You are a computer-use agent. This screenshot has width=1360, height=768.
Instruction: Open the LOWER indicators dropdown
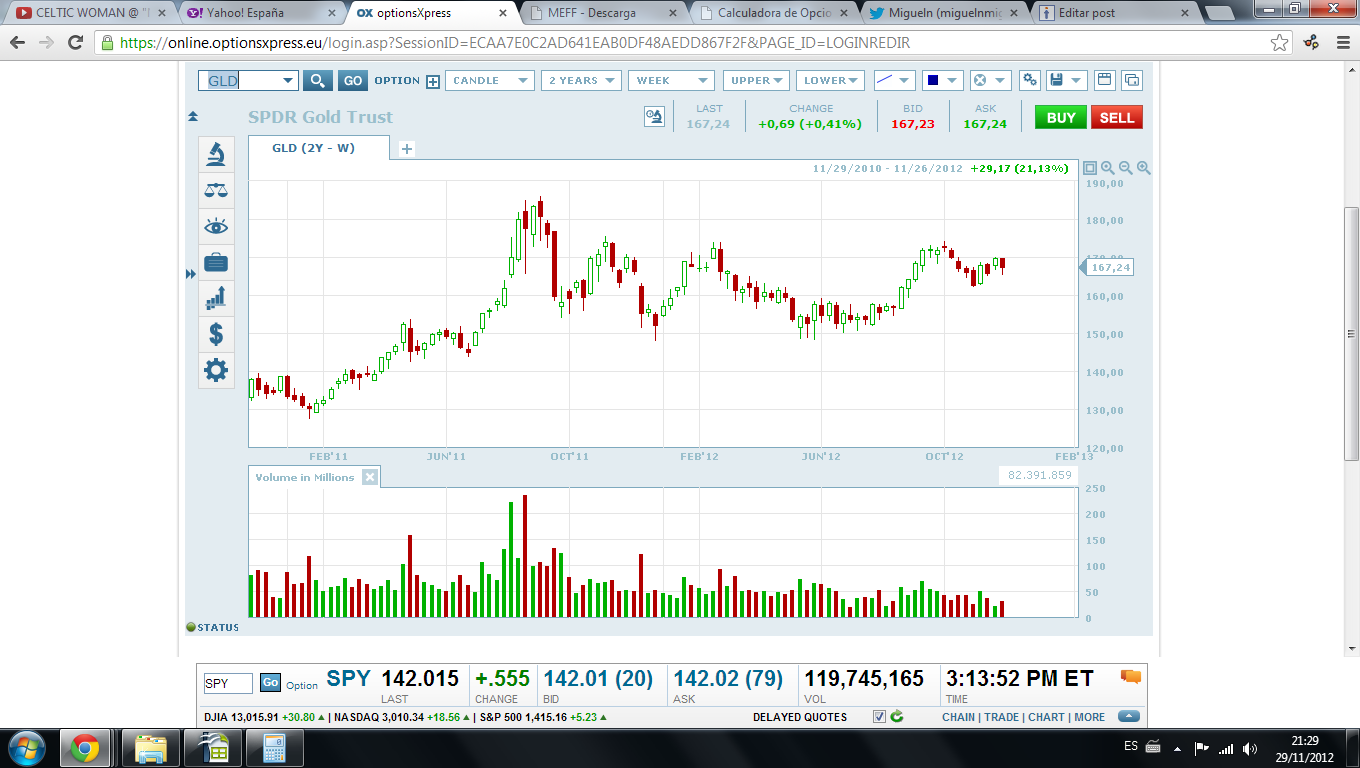tap(831, 81)
